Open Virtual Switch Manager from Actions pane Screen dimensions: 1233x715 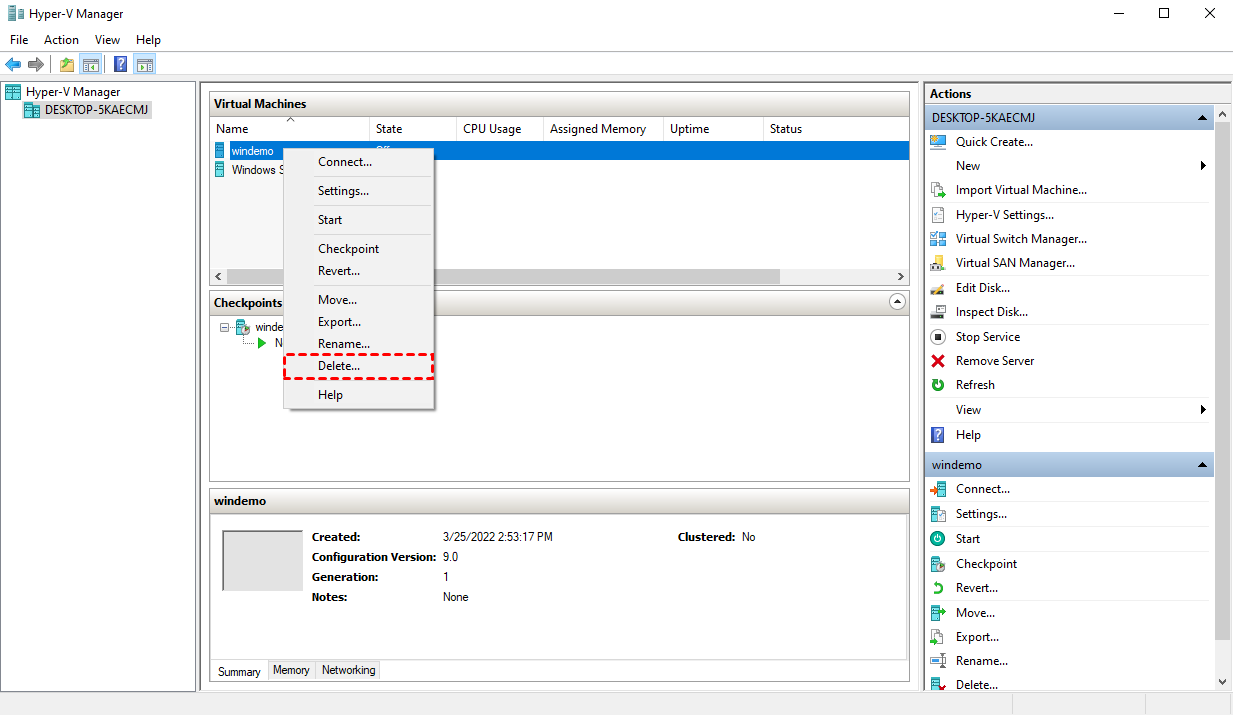(1020, 239)
